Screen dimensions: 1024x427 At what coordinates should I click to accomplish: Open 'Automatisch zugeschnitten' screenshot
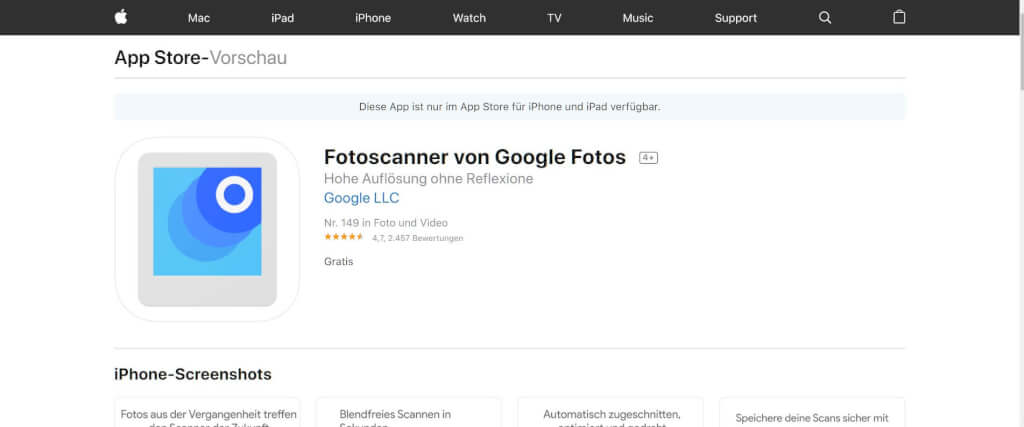click(x=611, y=413)
